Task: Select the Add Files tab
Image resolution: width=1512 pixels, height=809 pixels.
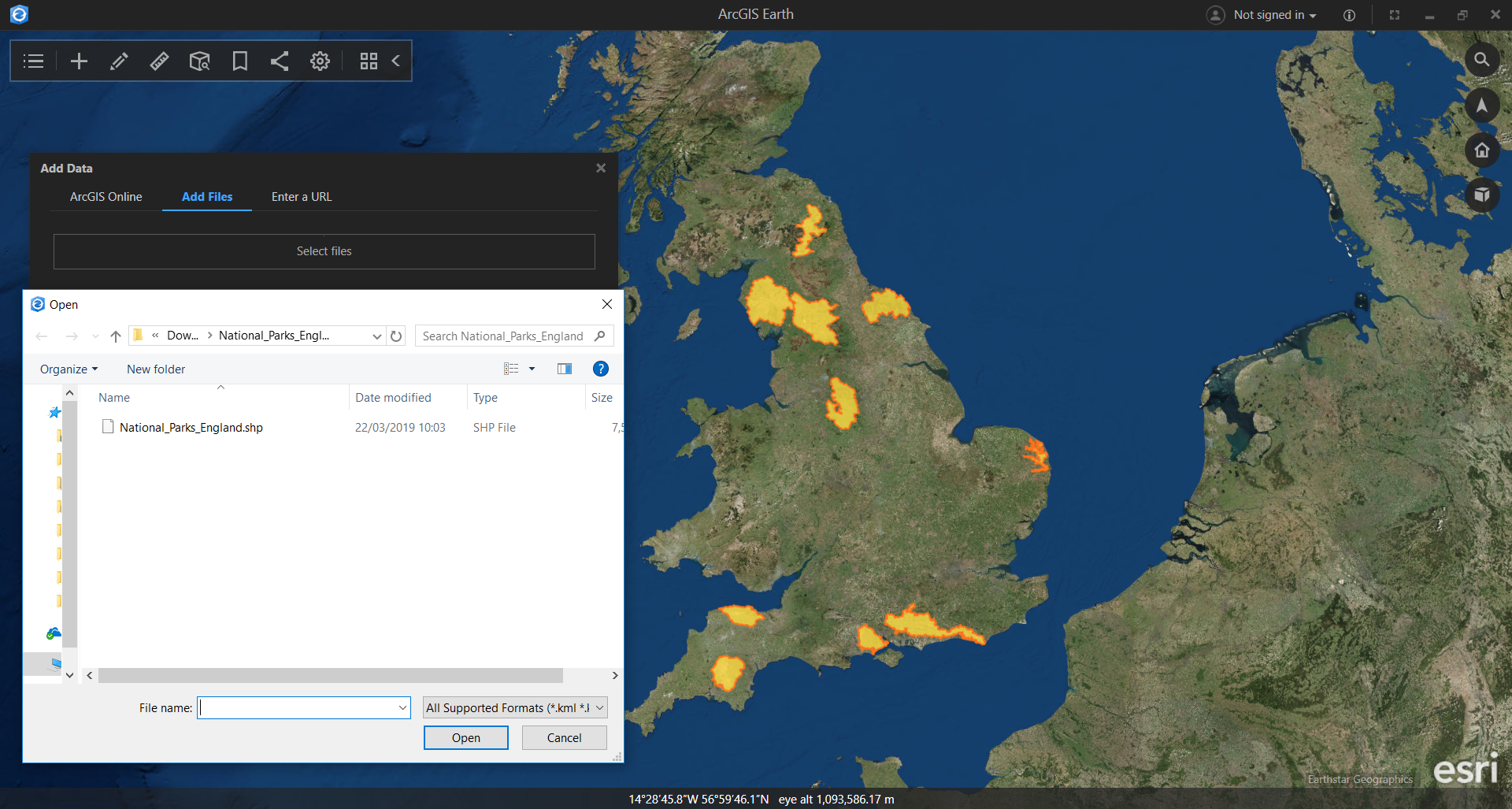Action: tap(207, 197)
